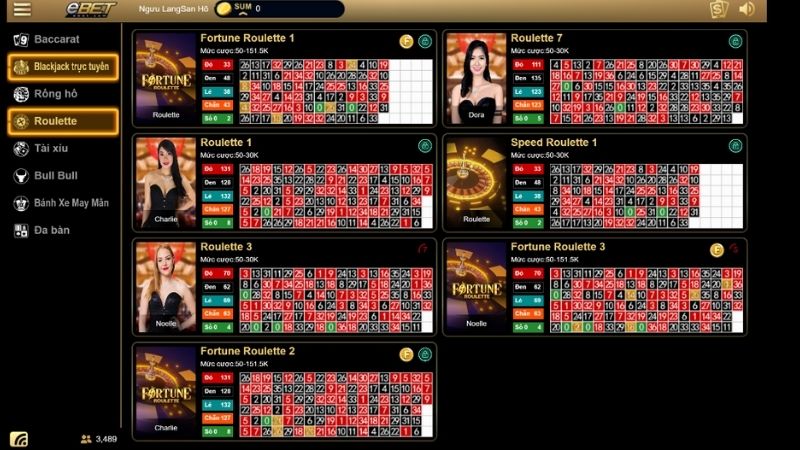Open the Roulette 1 table with Charlie
The image size is (800, 450).
284,183
